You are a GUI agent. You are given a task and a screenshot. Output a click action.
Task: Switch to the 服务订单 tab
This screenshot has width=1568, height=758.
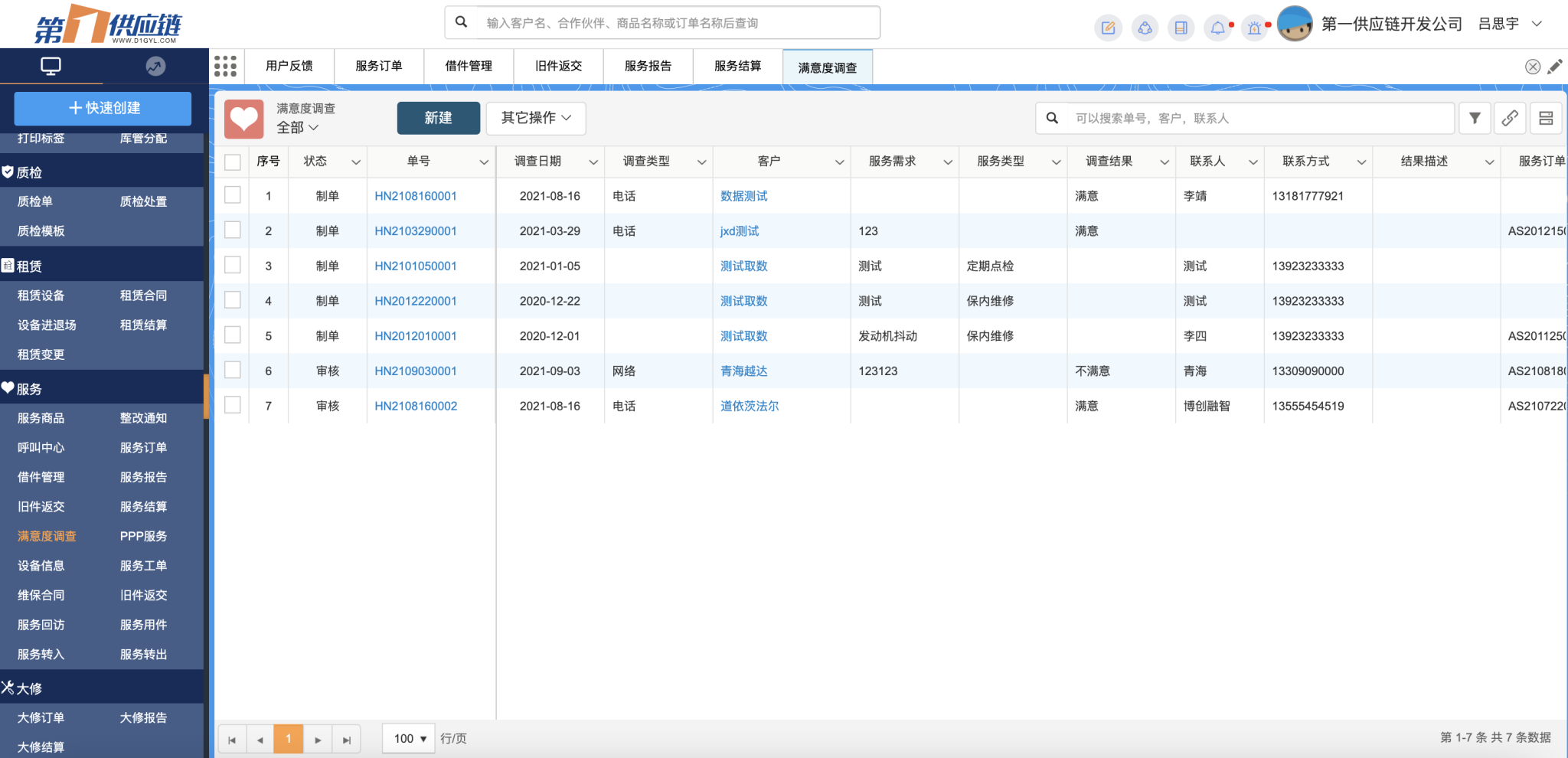pos(379,66)
